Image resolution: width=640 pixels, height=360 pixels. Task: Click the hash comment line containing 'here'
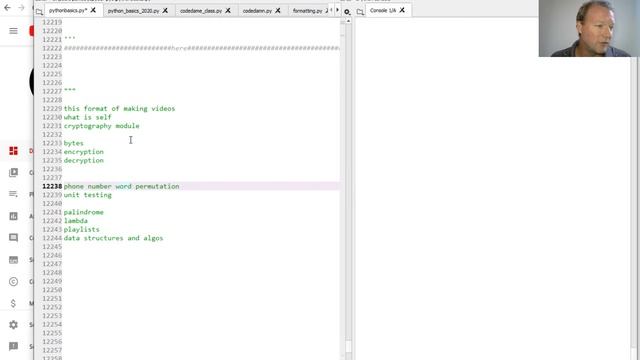tap(201, 48)
